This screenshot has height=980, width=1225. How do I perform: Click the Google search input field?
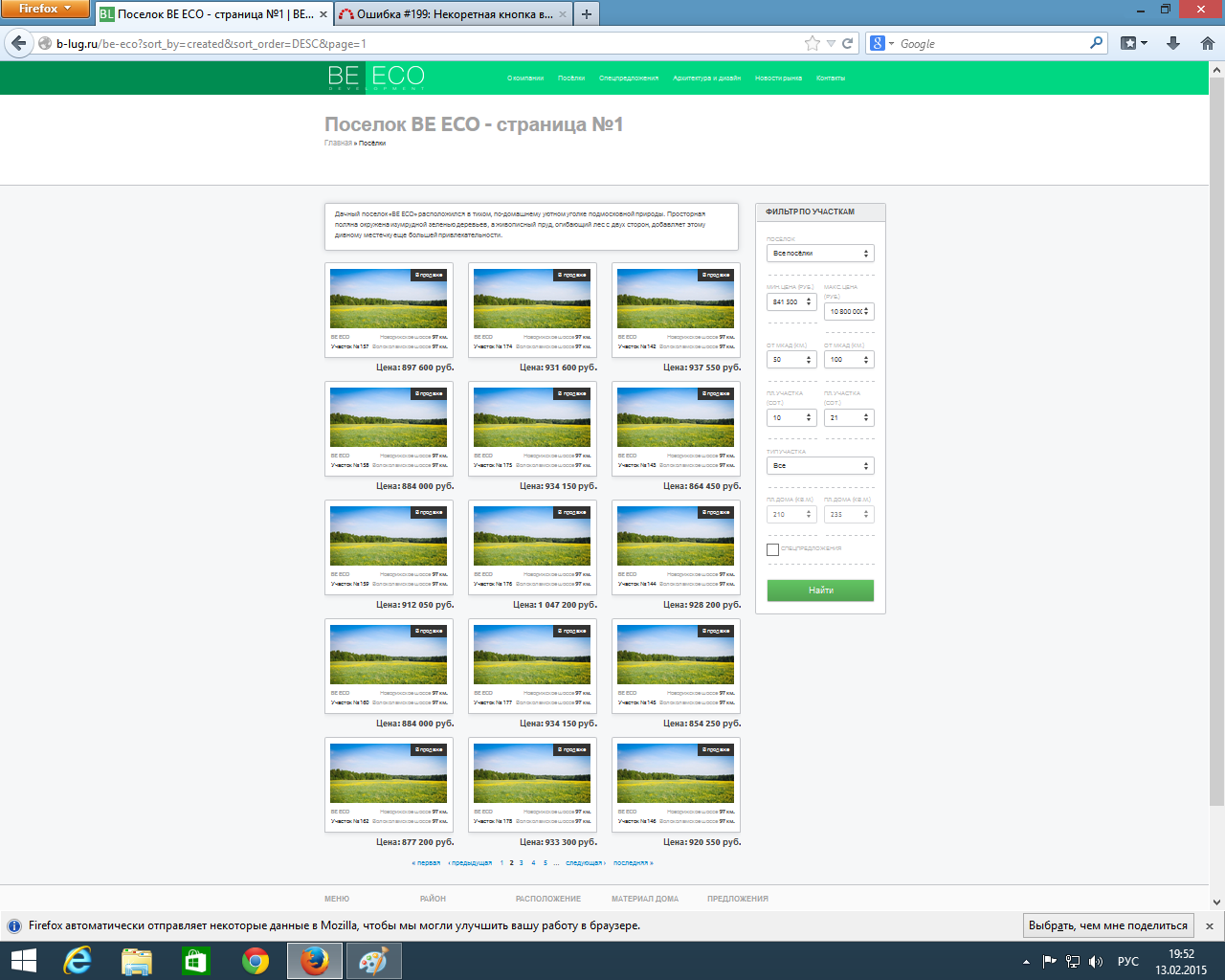[x=991, y=43]
